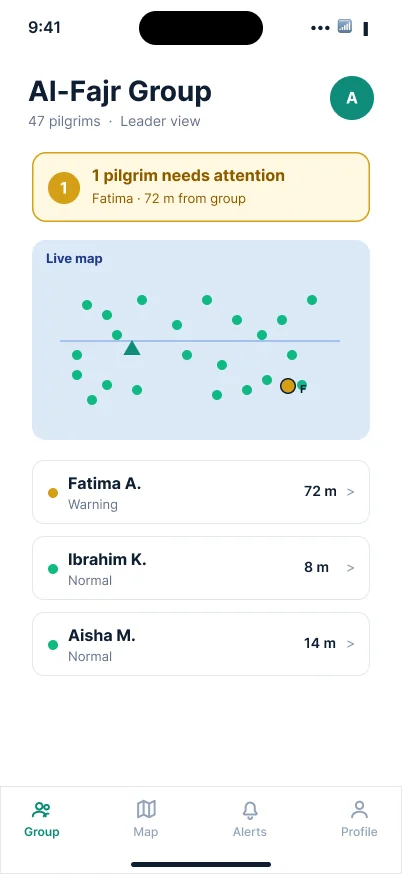Viewport: 402px width, 874px height.
Task: Open the Map tab icon
Action: (x=146, y=809)
